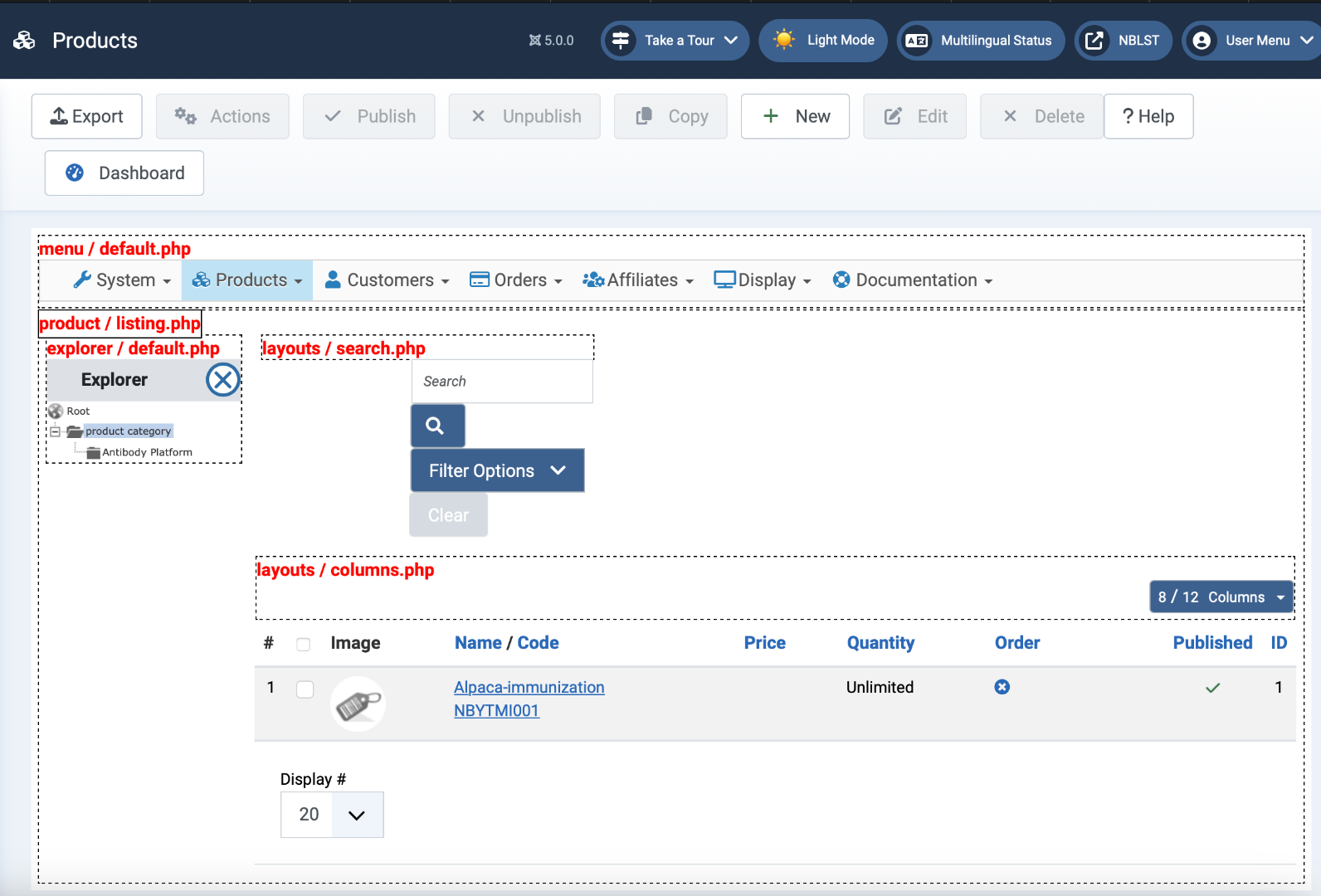Click the Joomla 5.0.0 version icon
This screenshot has height=896, width=1321.
point(535,40)
